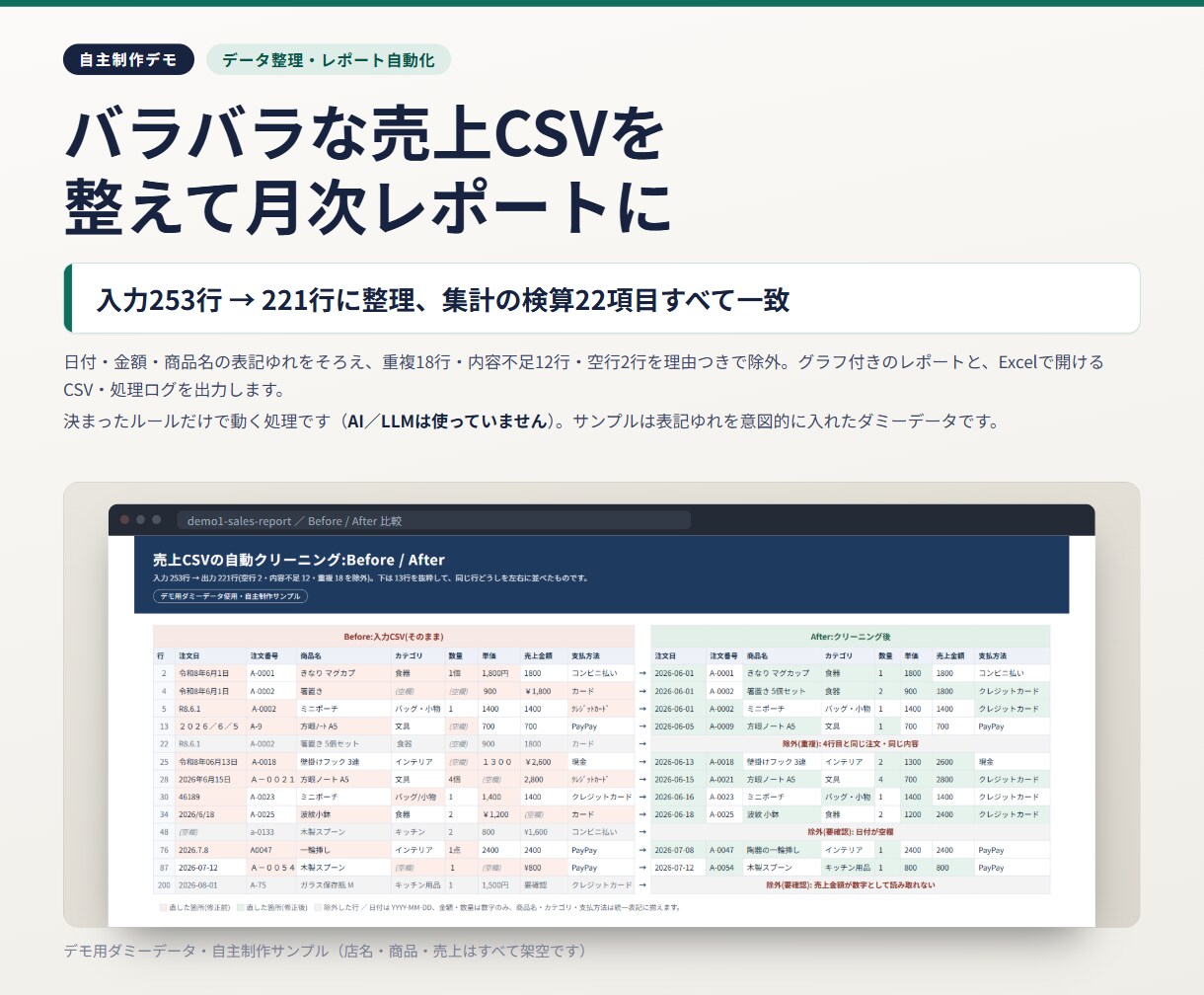Screen dimensions: 1204x995
Task: Click the pink 直した箇所(修正前) legend swatch
Action: coord(163,906)
